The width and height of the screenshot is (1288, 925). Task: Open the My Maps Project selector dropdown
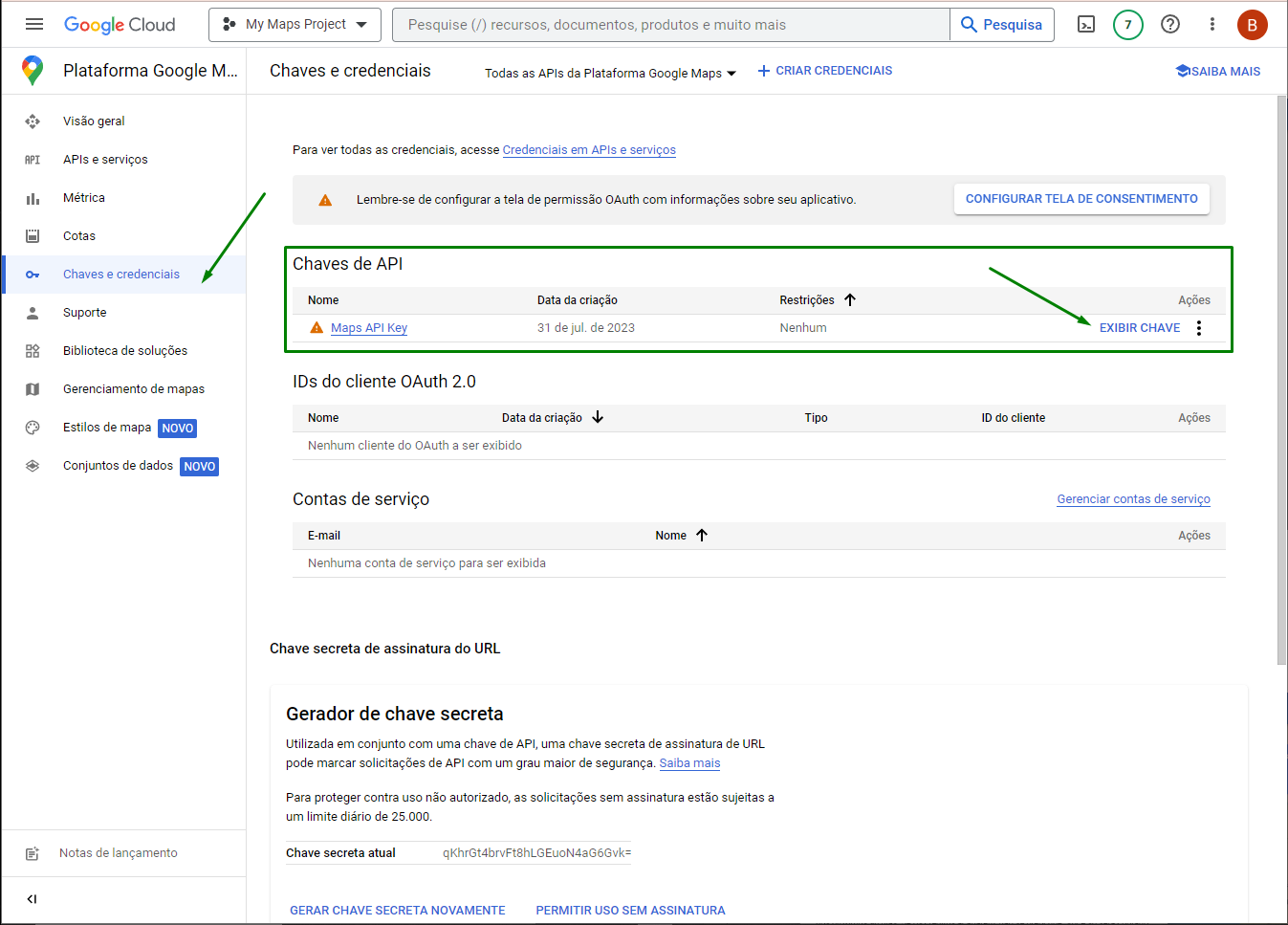pos(295,25)
